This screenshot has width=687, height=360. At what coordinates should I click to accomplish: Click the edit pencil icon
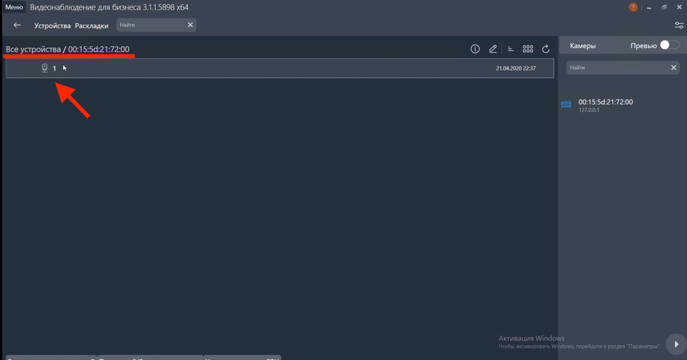pos(493,49)
